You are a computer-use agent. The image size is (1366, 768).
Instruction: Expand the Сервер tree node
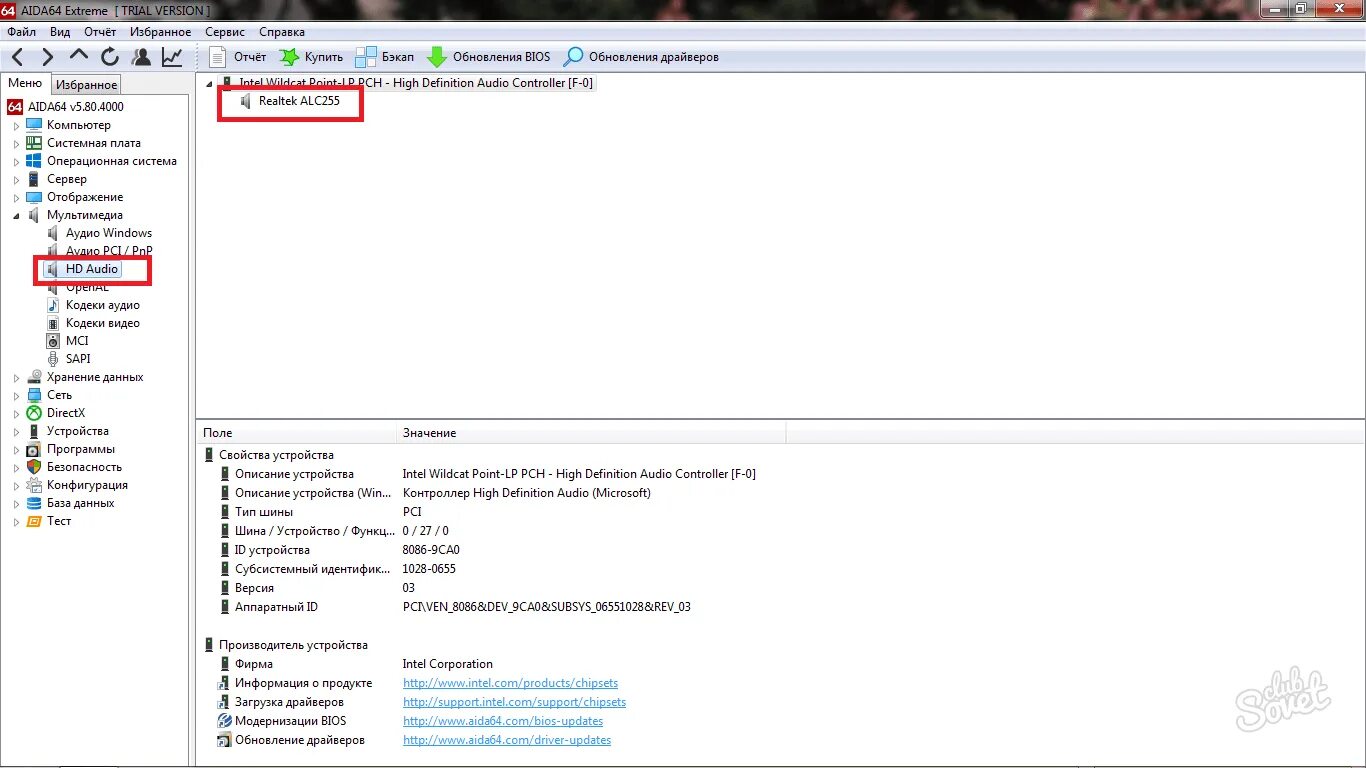tap(16, 180)
